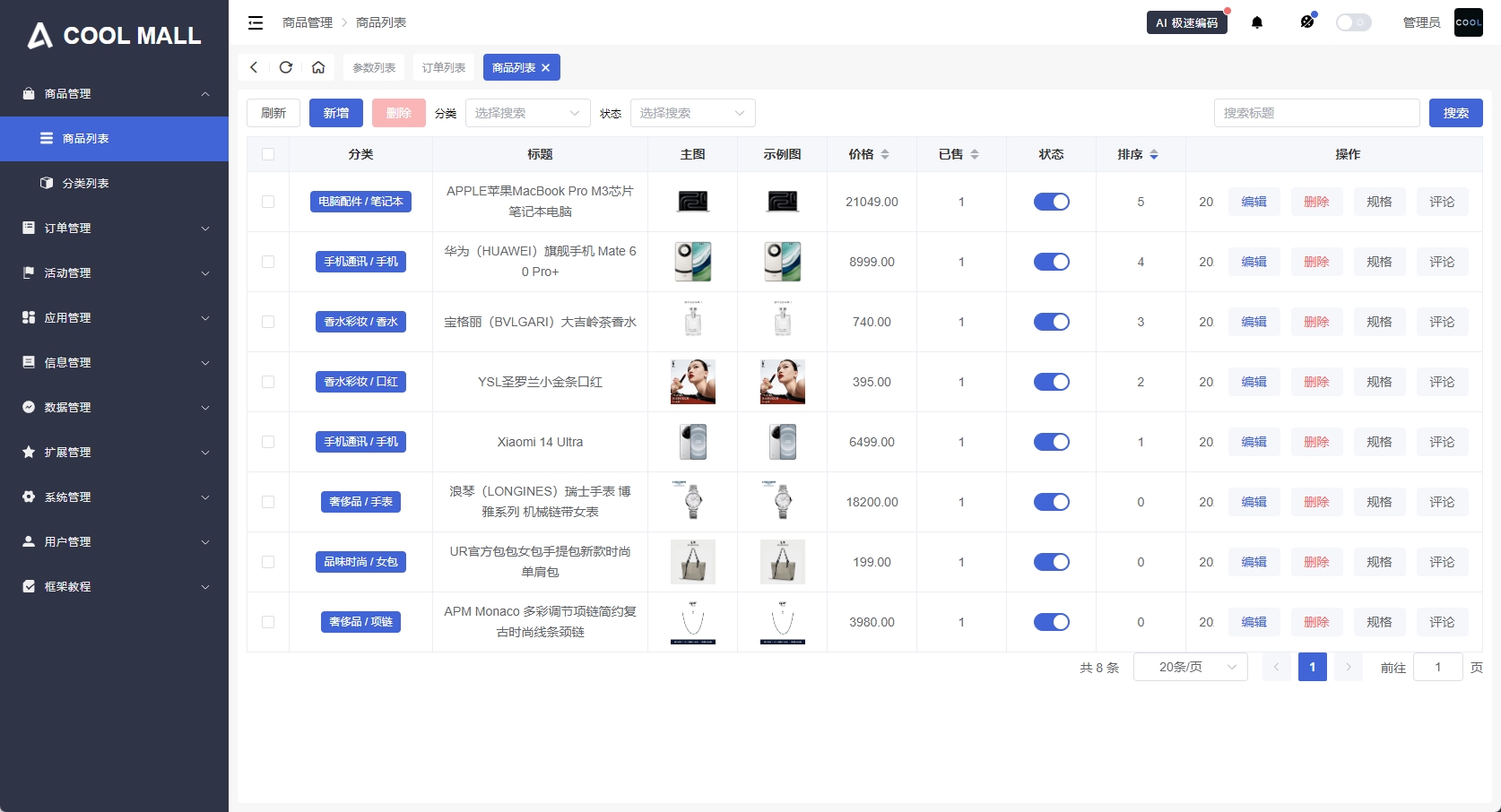Click the 框架教程 sidebar icon
The image size is (1501, 812).
click(x=29, y=586)
